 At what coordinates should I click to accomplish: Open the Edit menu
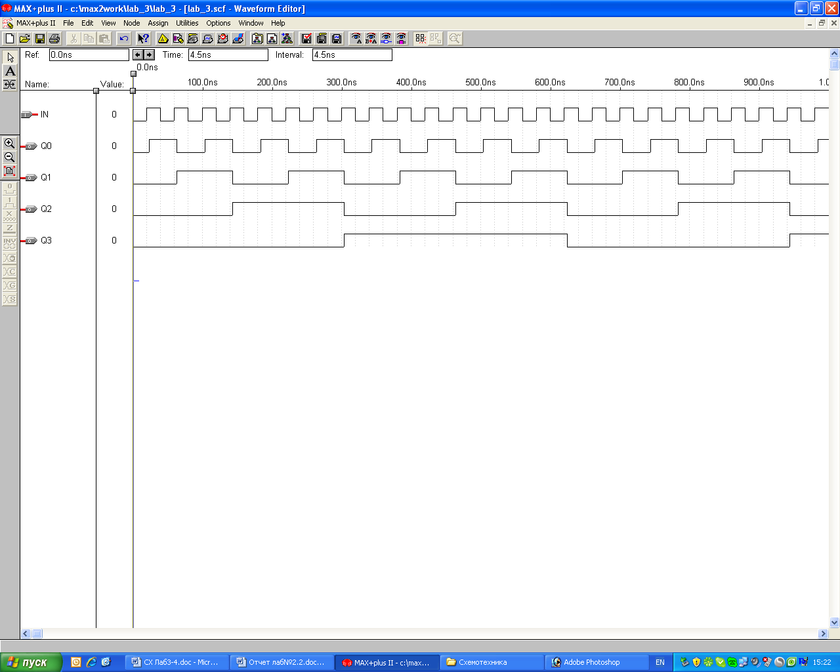click(x=87, y=23)
